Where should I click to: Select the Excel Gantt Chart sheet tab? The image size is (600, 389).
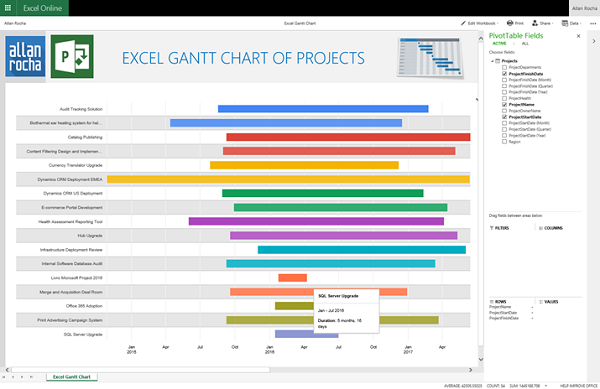tap(72, 377)
